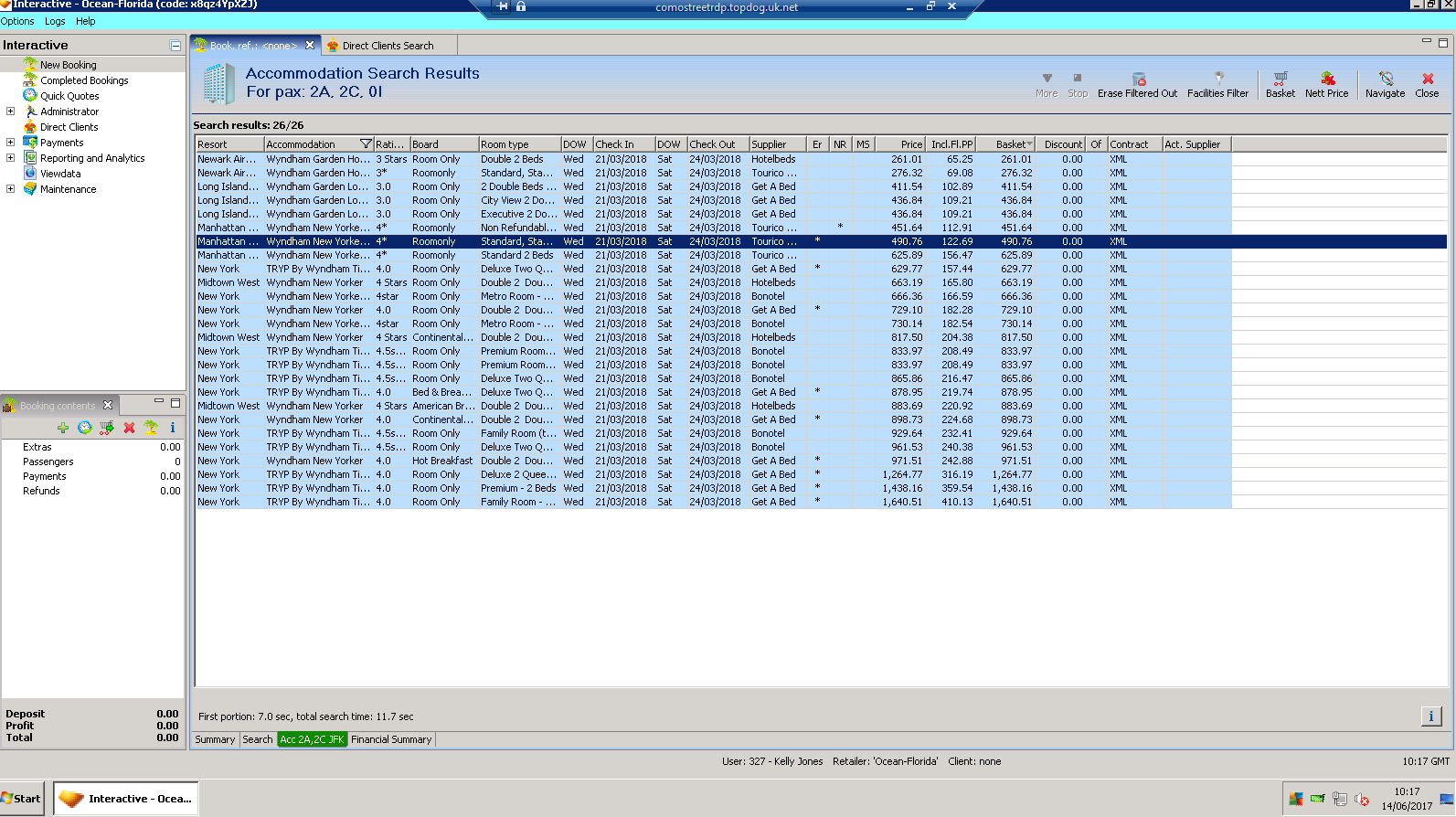Expand the Maintenance tree node

point(11,189)
